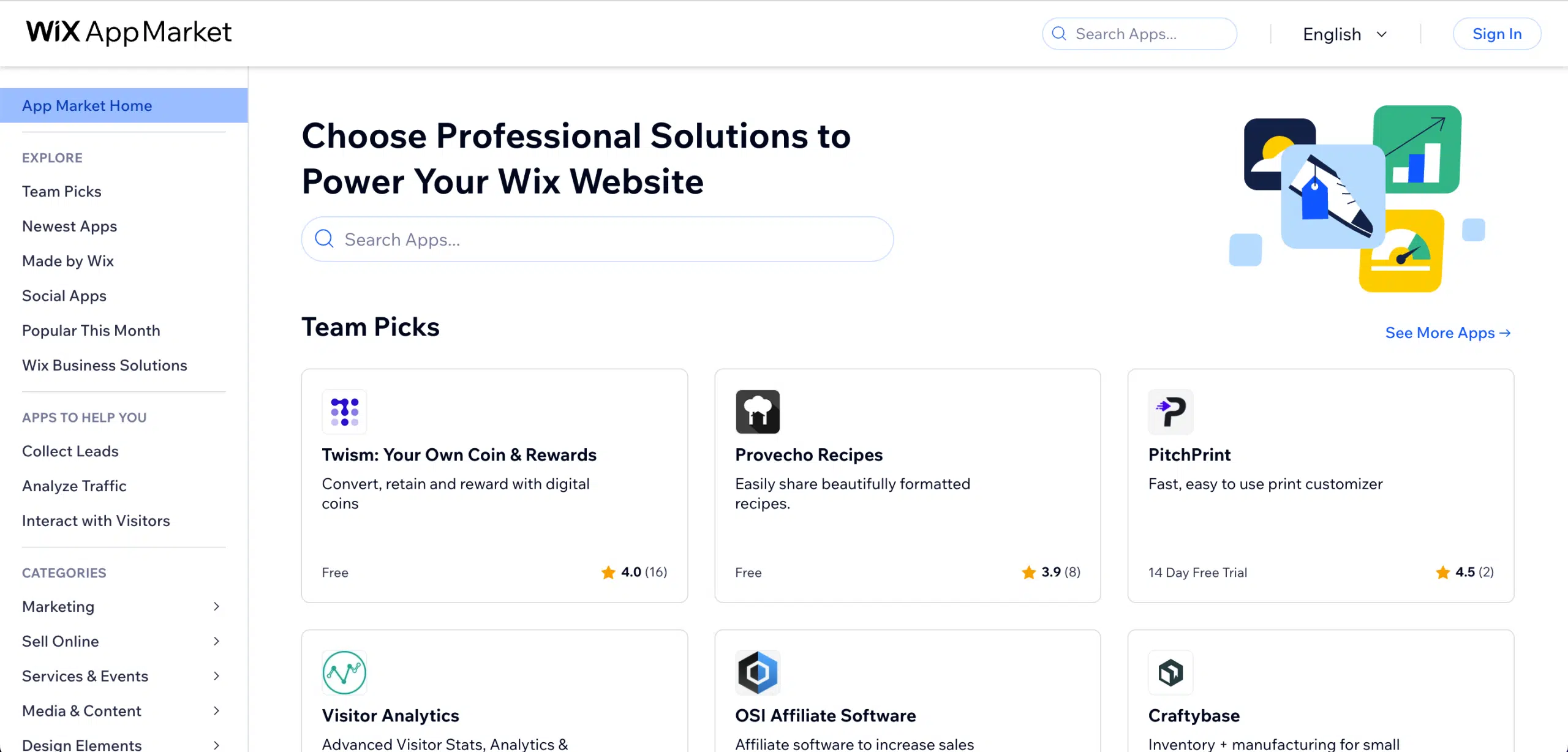Open the PitchPrint app icon
The width and height of the screenshot is (1568, 752).
pyautogui.click(x=1170, y=412)
